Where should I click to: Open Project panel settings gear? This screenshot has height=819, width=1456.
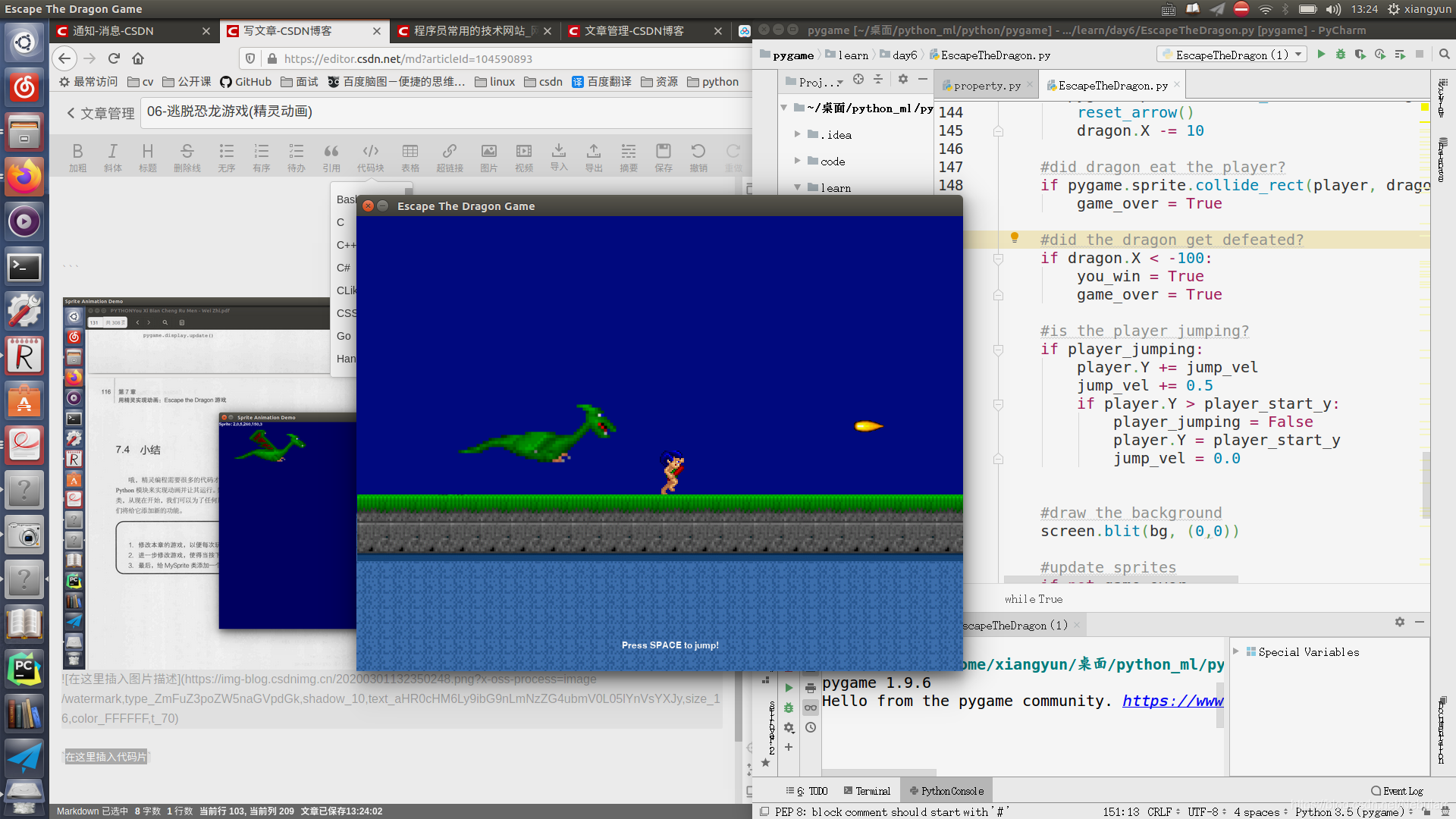pos(902,80)
